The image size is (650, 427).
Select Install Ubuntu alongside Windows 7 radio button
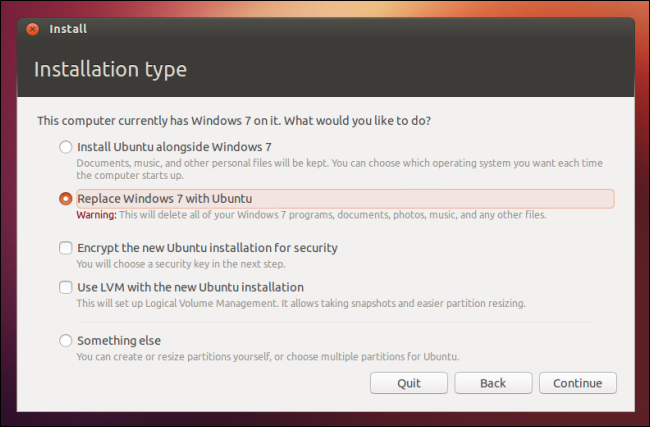[65, 147]
